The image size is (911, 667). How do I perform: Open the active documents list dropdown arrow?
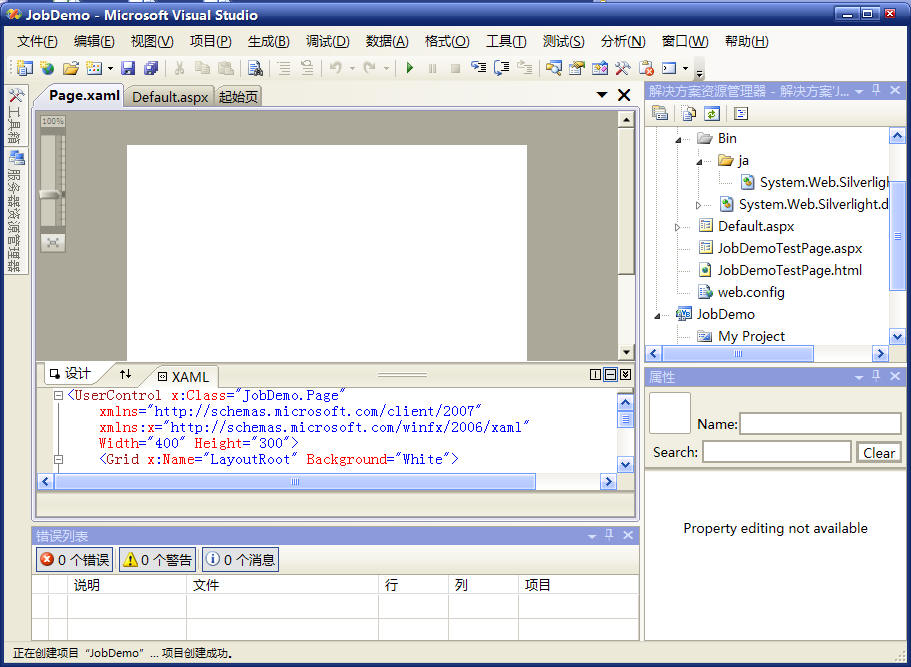(x=602, y=94)
